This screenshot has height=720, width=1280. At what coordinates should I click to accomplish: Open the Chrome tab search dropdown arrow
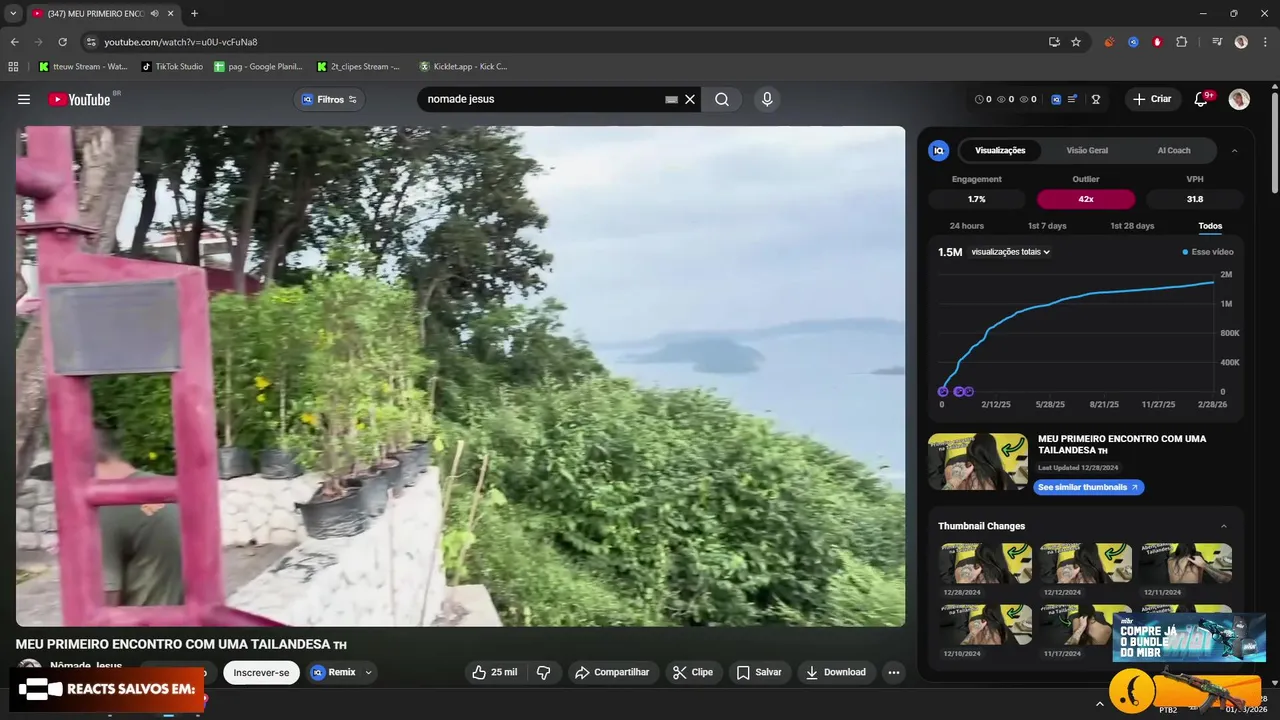tap(13, 13)
